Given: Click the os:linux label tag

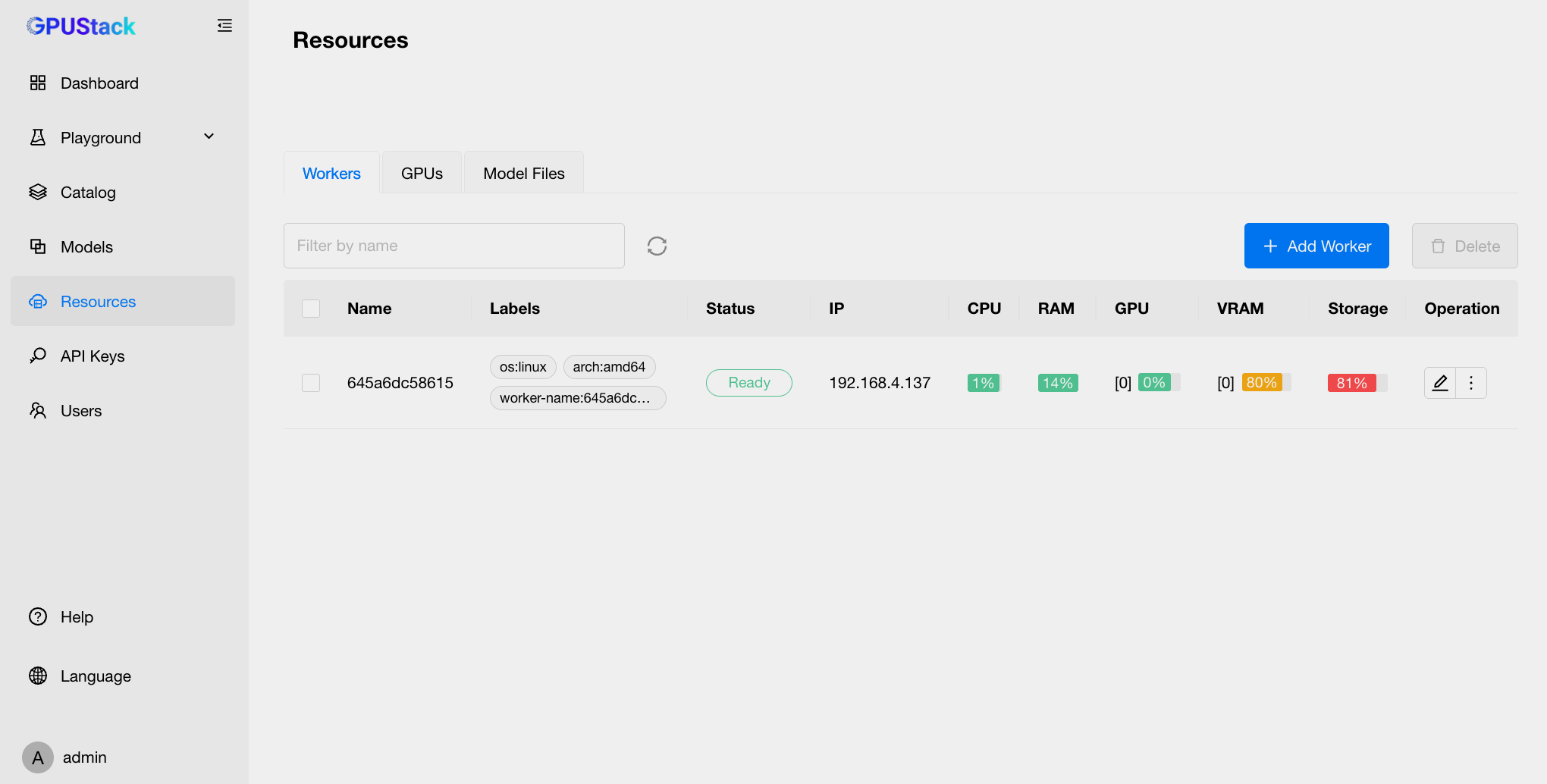Looking at the screenshot, I should [523, 367].
